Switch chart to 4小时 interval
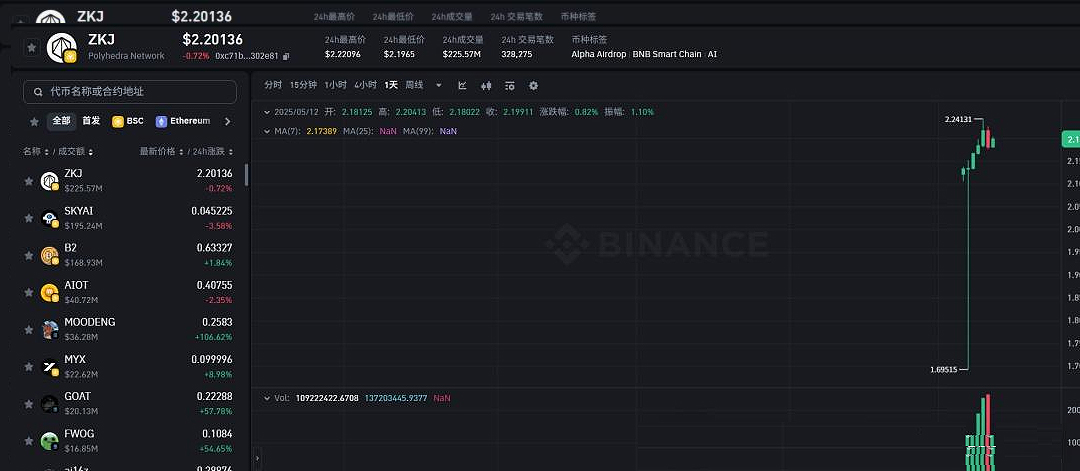 365,85
